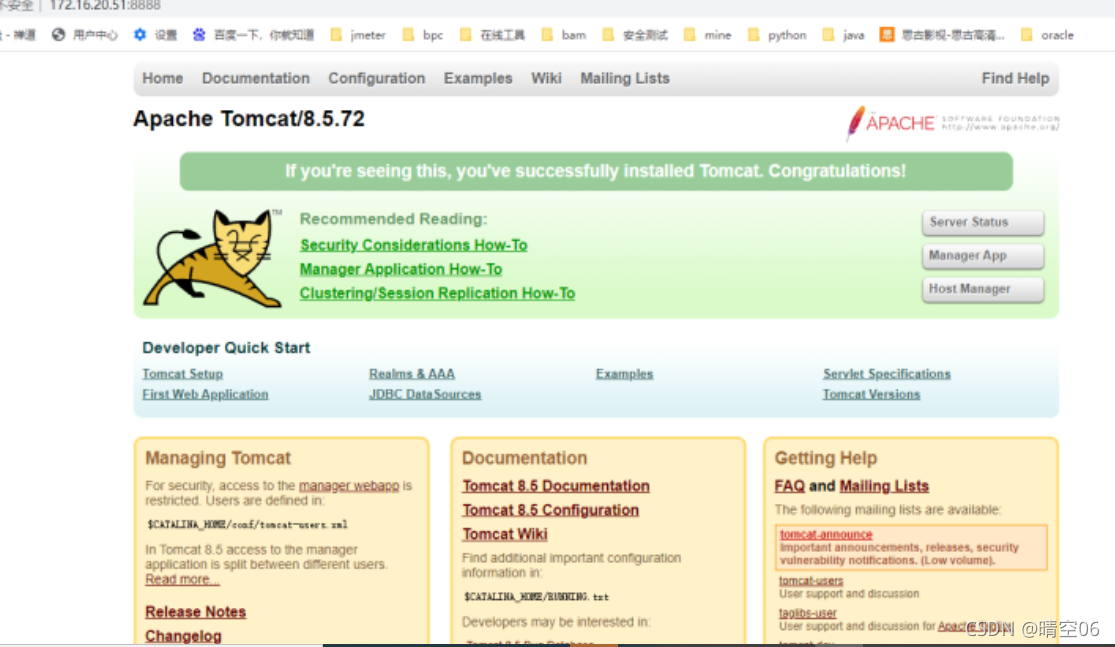The width and height of the screenshot is (1115, 647).
Task: Open Examples in the nav bar
Action: (x=478, y=78)
